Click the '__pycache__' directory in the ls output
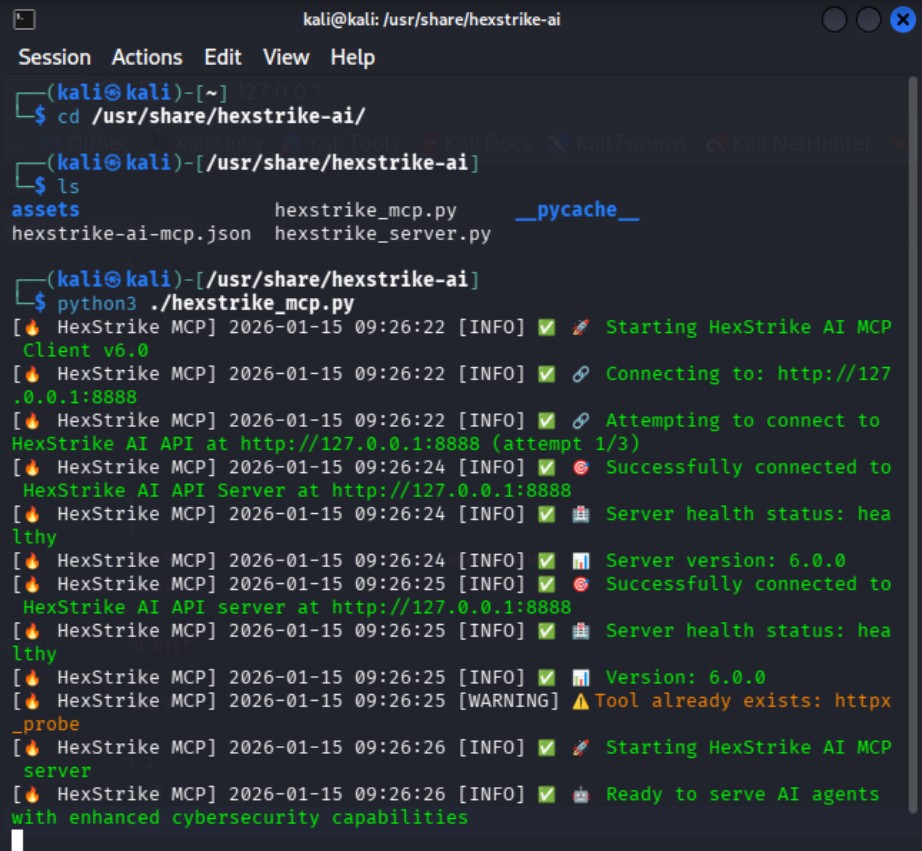 [577, 210]
